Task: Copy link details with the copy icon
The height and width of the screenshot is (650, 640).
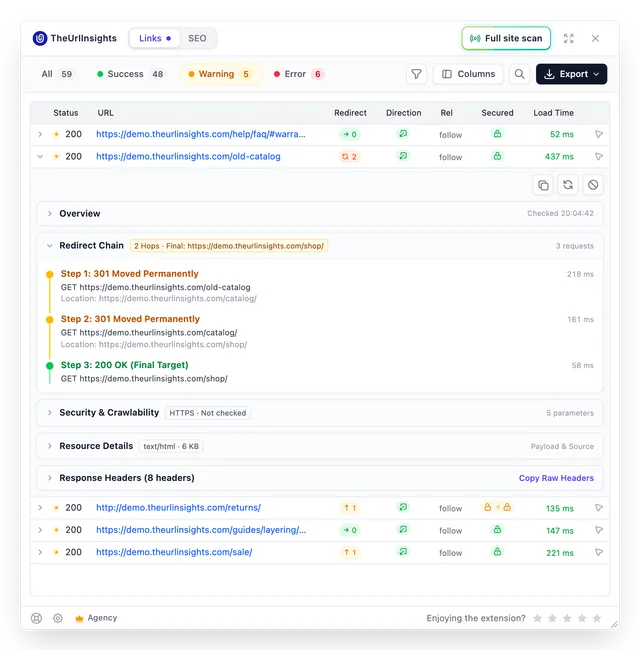Action: point(543,185)
